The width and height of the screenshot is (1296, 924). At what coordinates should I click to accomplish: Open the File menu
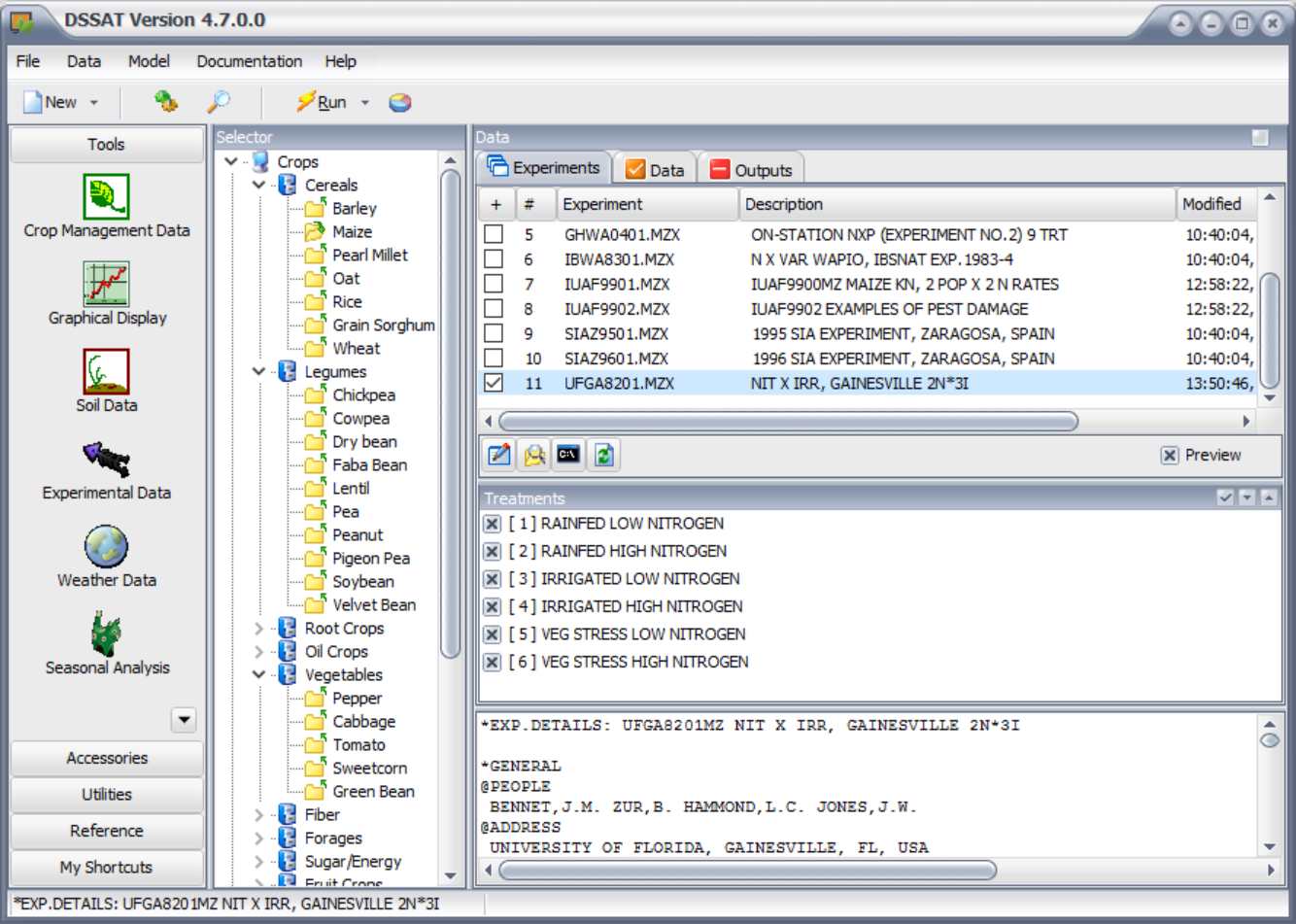(28, 61)
